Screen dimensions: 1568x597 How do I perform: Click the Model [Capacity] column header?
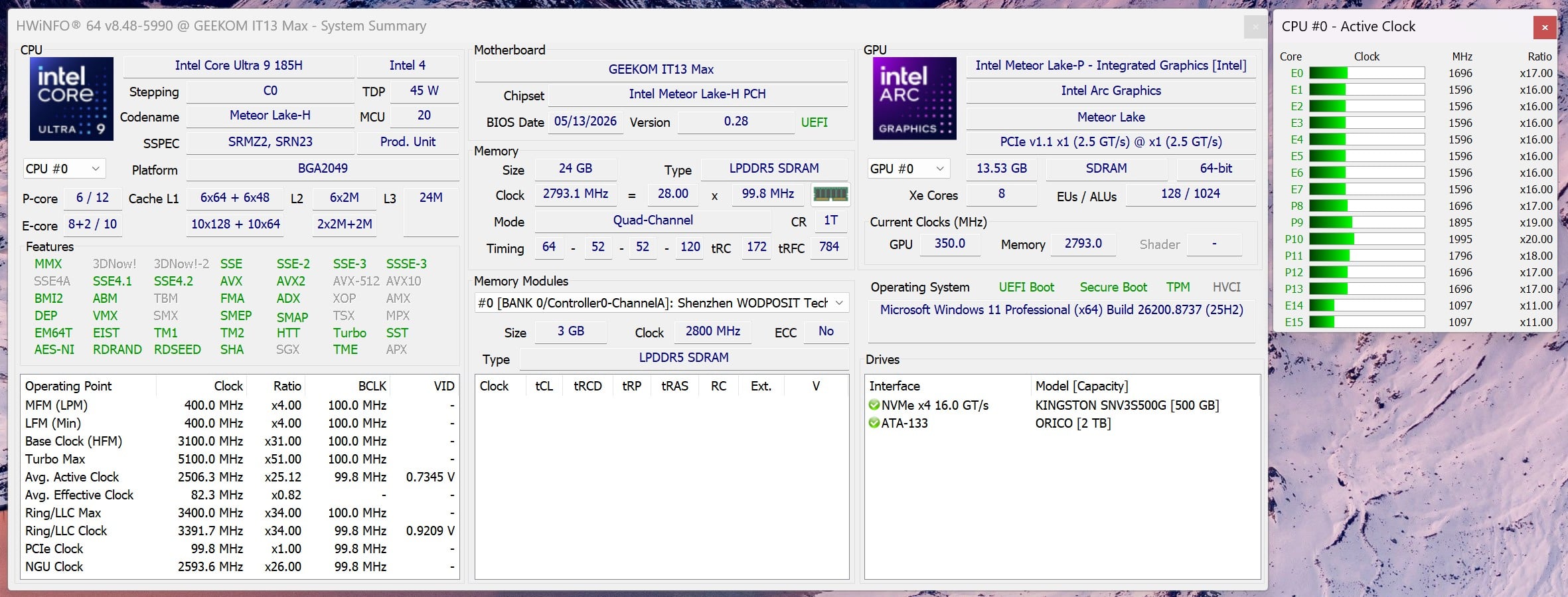pyautogui.click(x=1081, y=386)
